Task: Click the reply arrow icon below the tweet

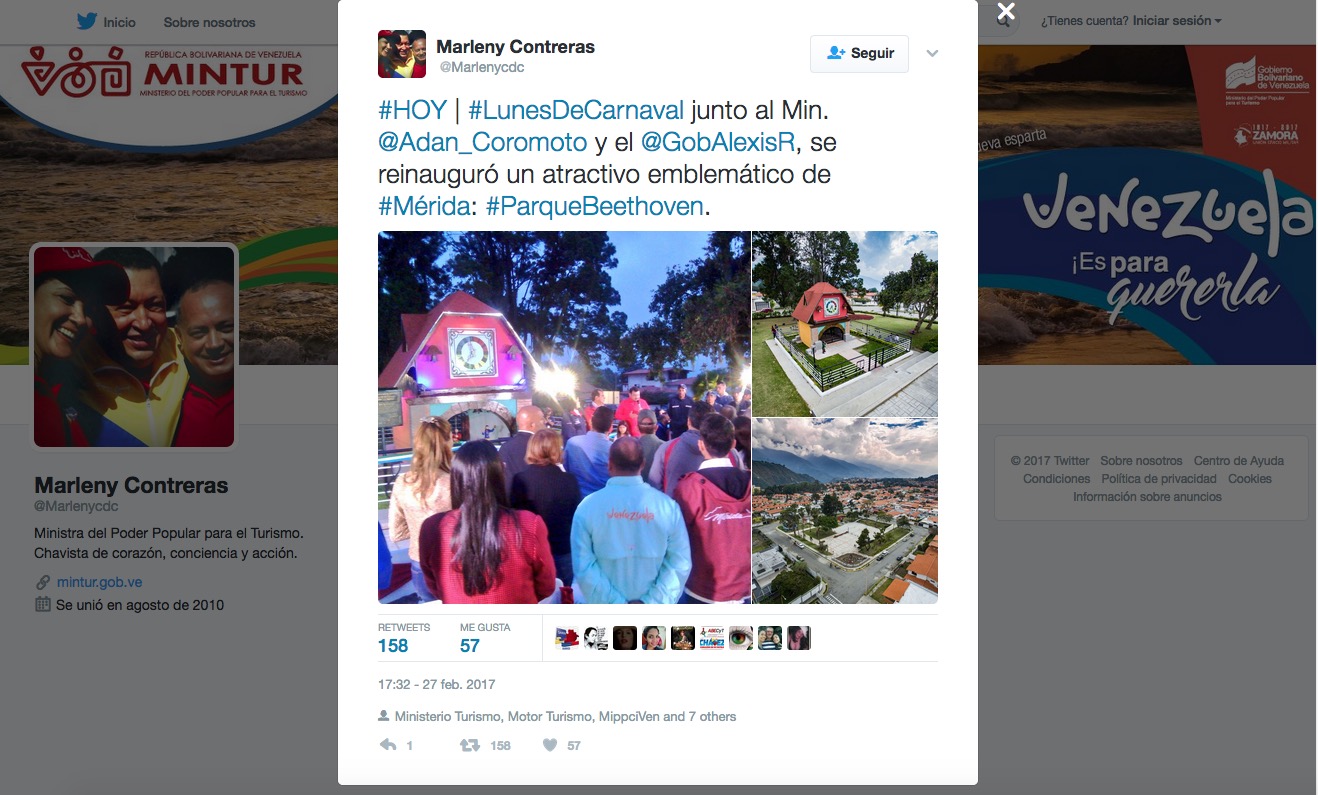Action: (388, 745)
